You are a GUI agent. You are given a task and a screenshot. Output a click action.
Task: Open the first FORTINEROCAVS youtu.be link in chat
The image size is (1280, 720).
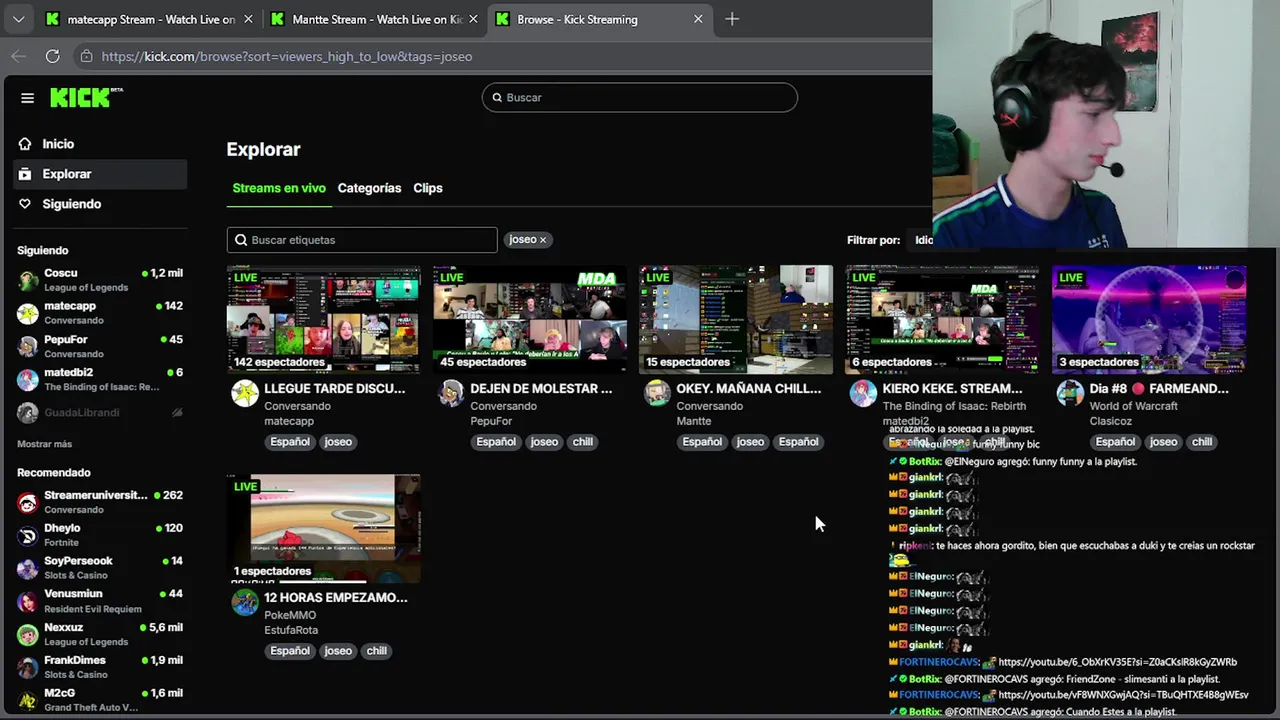coord(1117,662)
